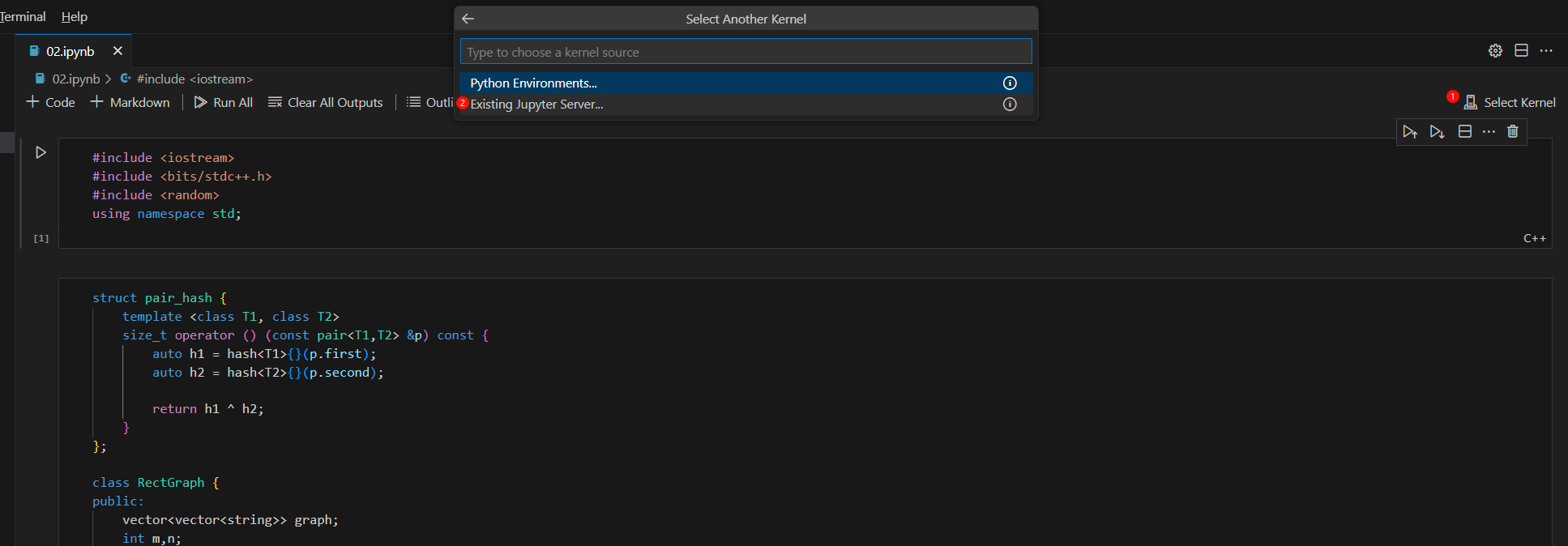Split cell icon in cell toolbar

[x=1465, y=131]
